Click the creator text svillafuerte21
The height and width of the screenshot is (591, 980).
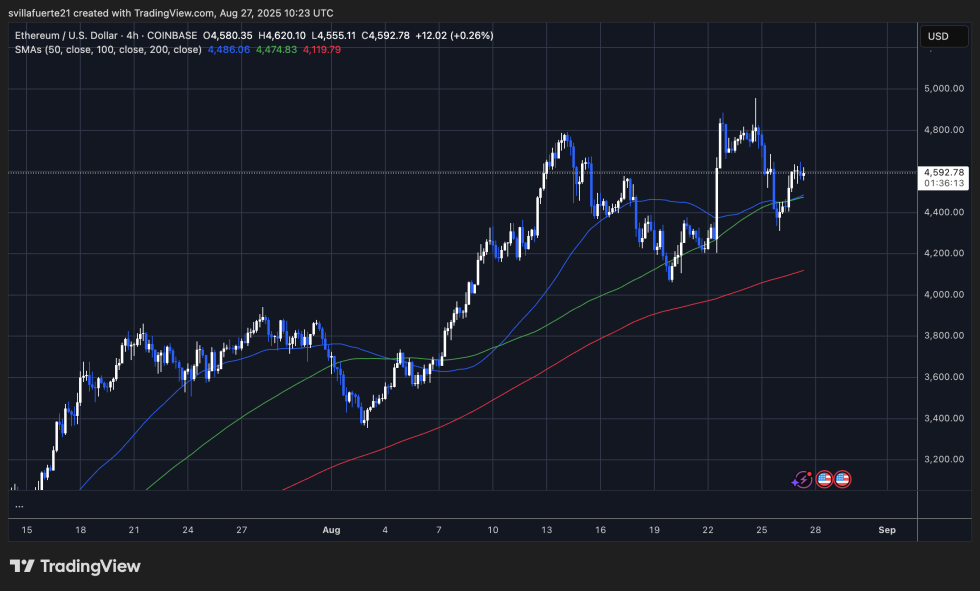[40, 13]
